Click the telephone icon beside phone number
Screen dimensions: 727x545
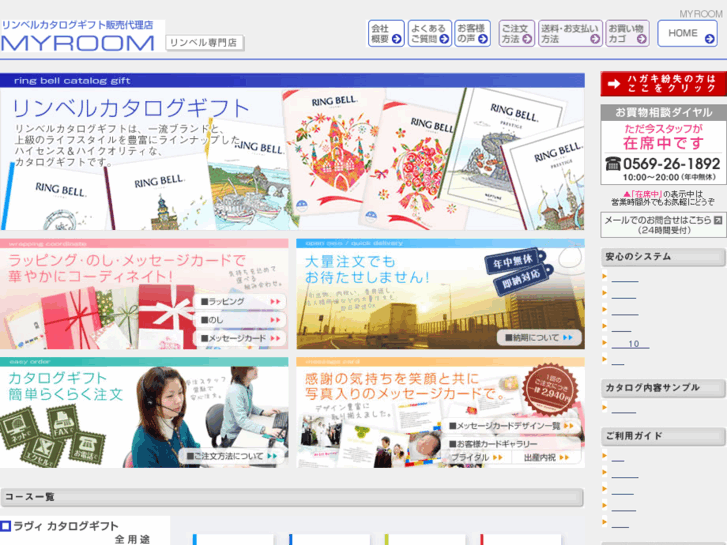(x=612, y=164)
